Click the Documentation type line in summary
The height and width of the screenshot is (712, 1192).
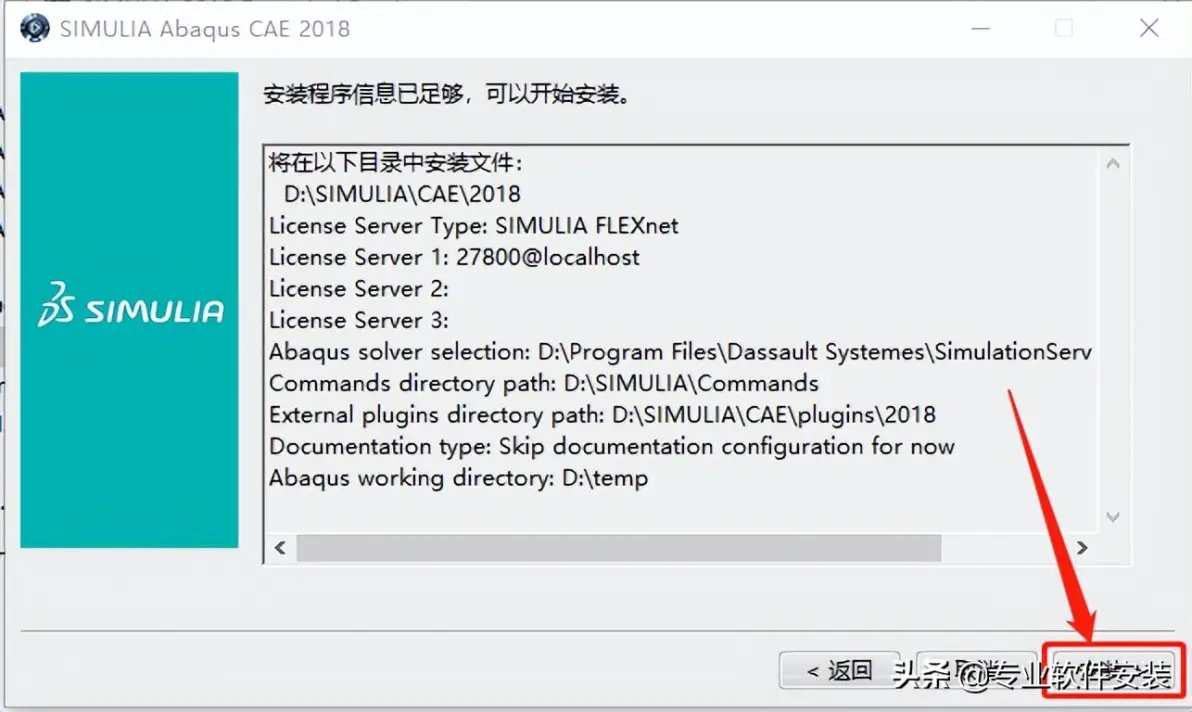click(612, 446)
